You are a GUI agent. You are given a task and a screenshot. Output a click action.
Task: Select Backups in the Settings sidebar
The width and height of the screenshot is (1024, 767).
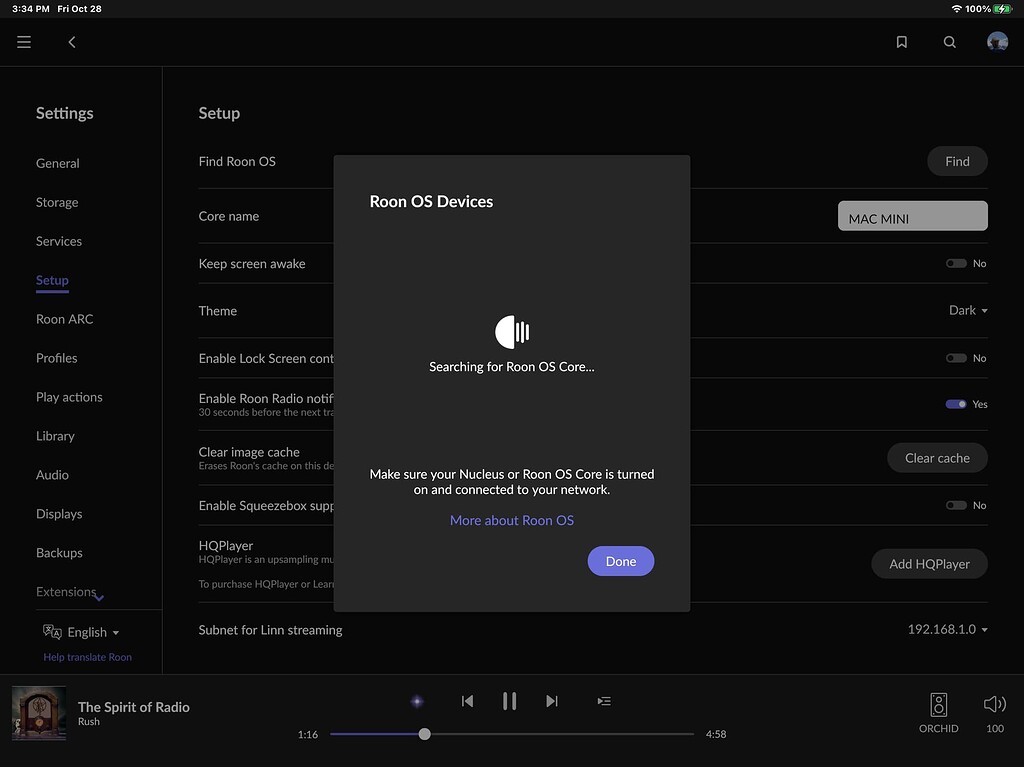[x=58, y=552]
